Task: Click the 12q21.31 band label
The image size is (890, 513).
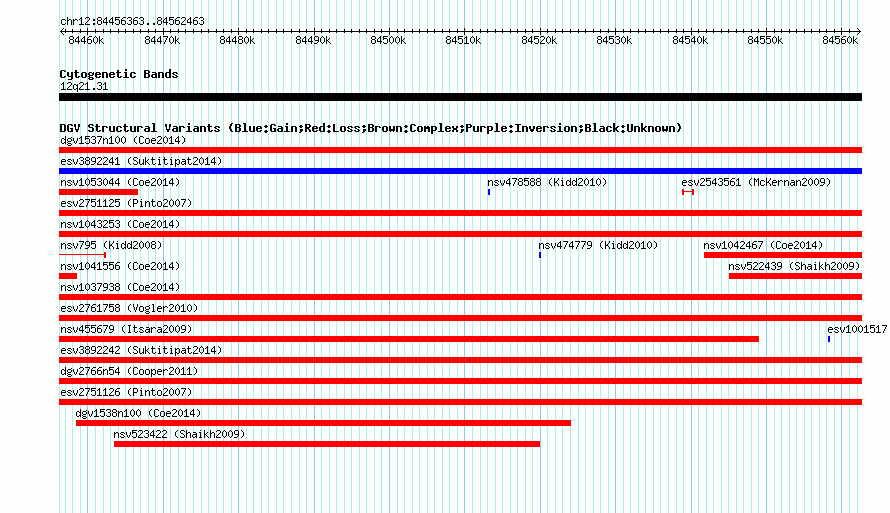Action: click(x=84, y=86)
